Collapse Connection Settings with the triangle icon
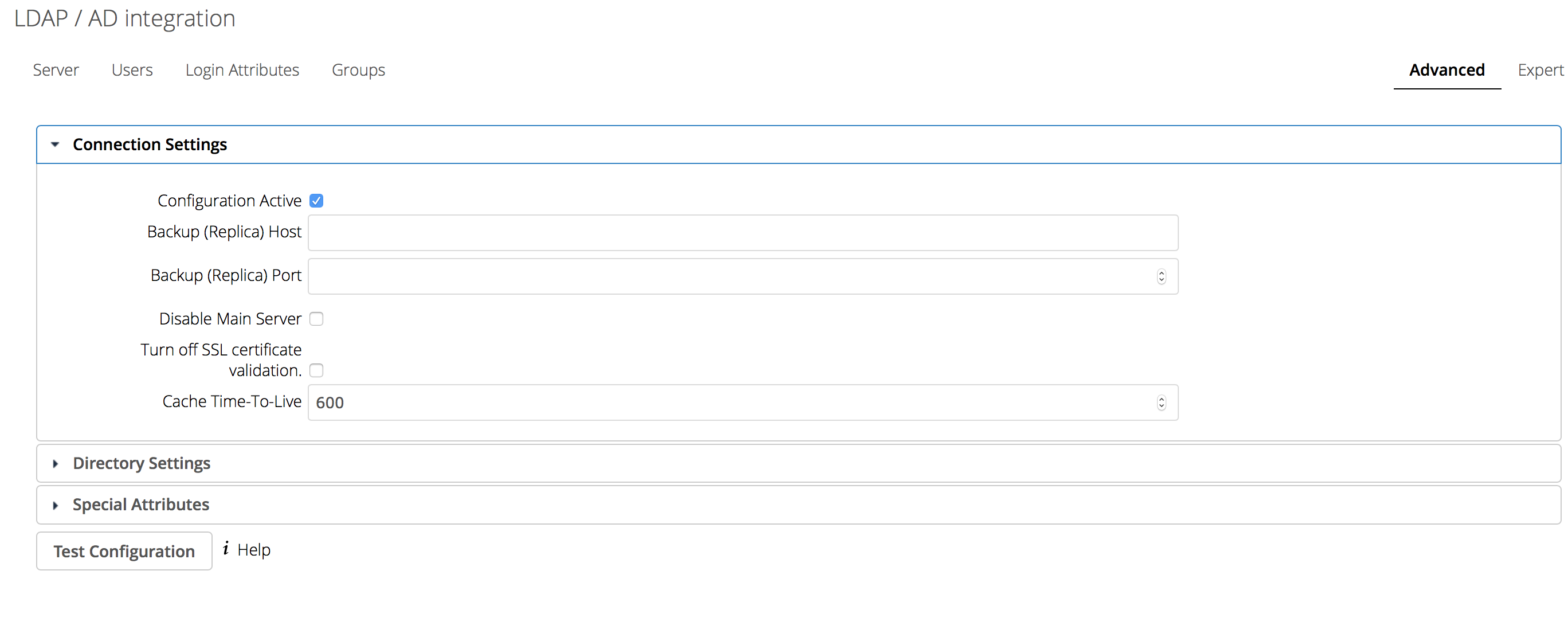 tap(56, 144)
